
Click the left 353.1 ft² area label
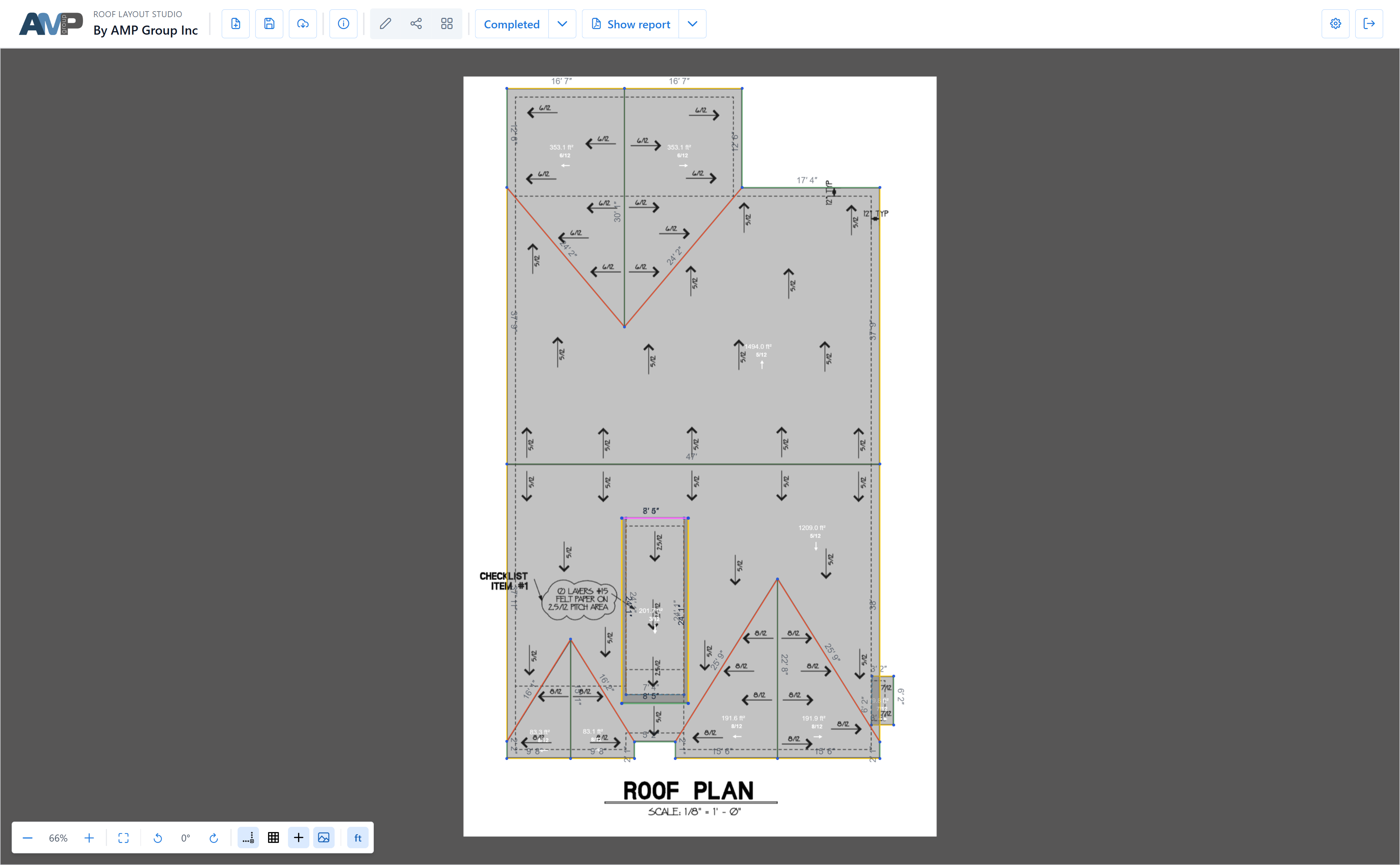(561, 147)
